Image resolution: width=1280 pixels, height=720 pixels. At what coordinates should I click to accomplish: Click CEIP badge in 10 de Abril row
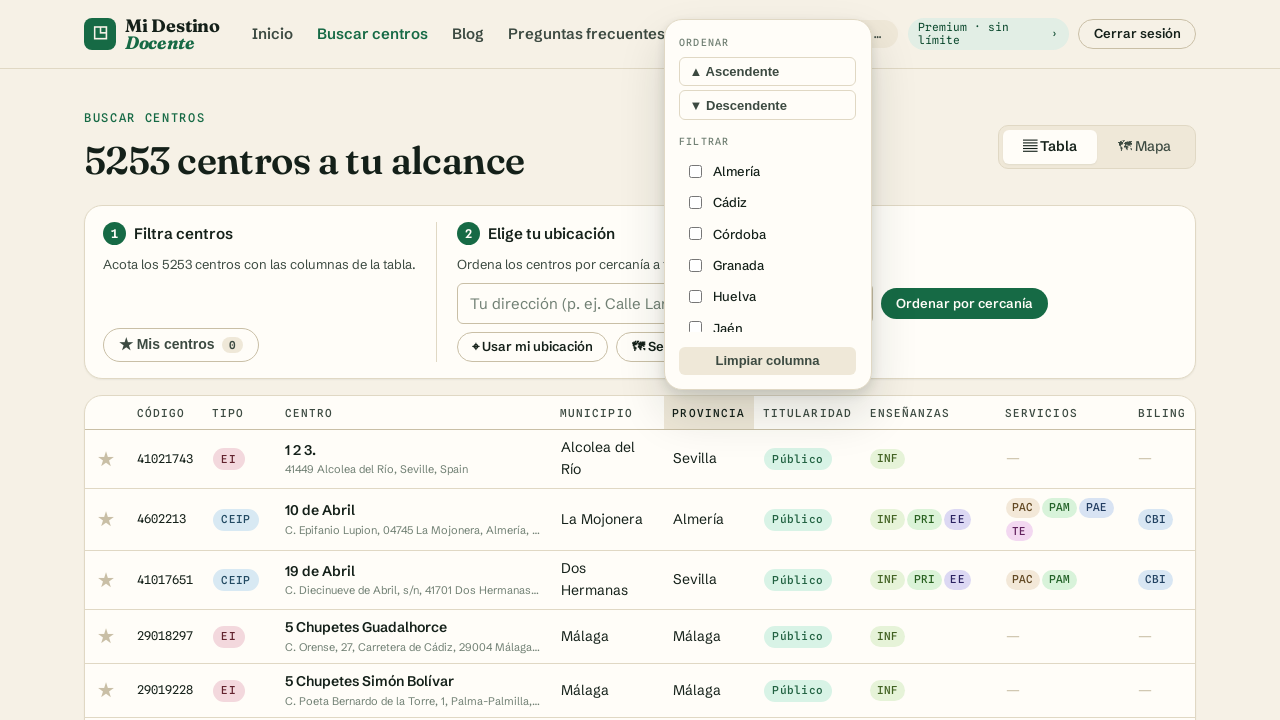point(236,520)
